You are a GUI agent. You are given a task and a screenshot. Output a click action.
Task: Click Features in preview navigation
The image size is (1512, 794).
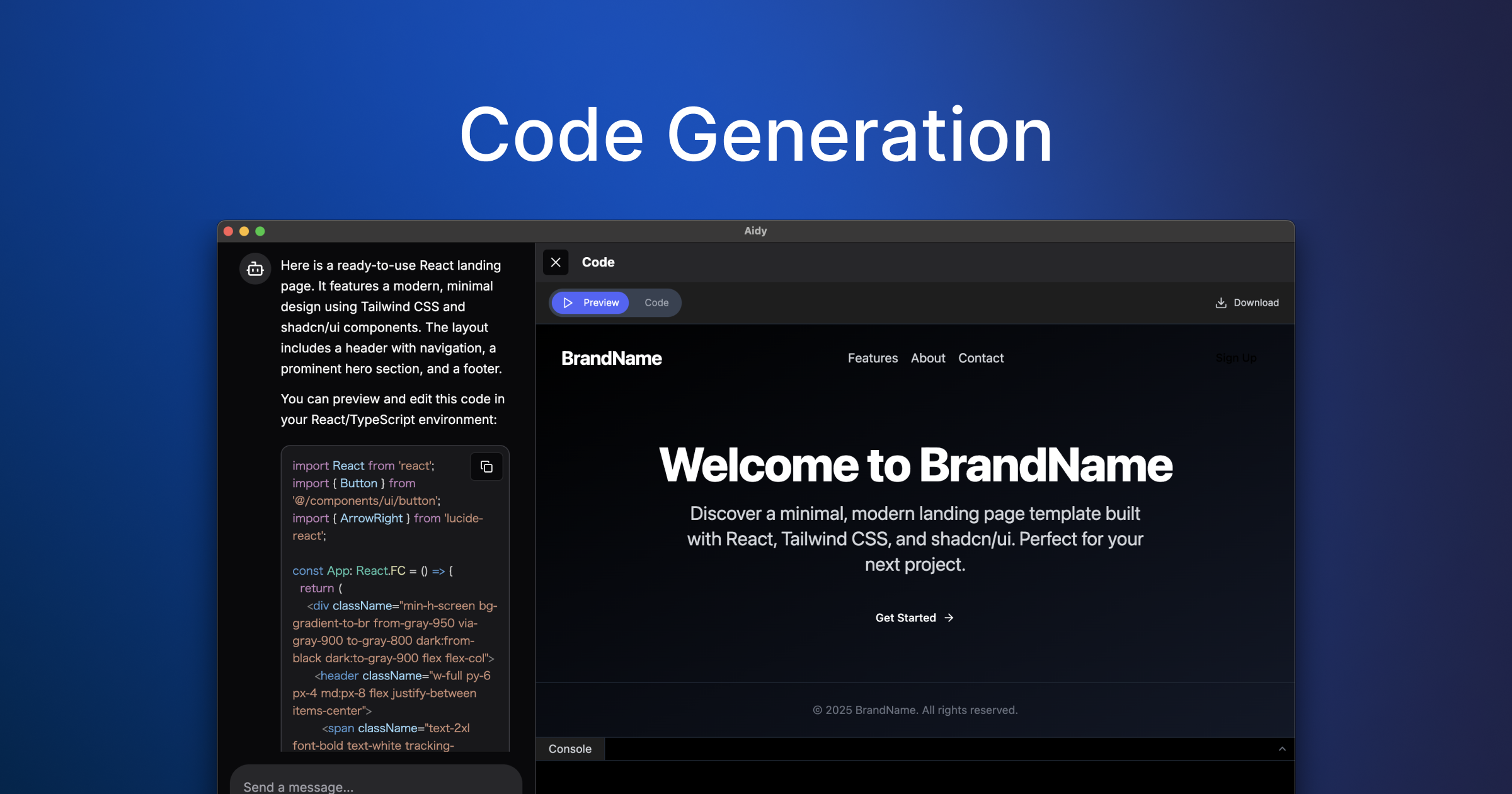pyautogui.click(x=873, y=358)
